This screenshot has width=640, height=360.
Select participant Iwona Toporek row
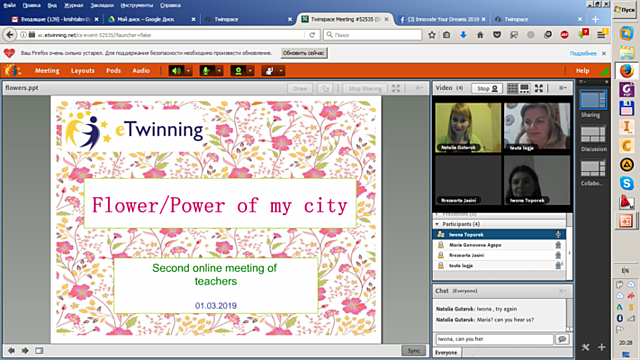(500, 235)
